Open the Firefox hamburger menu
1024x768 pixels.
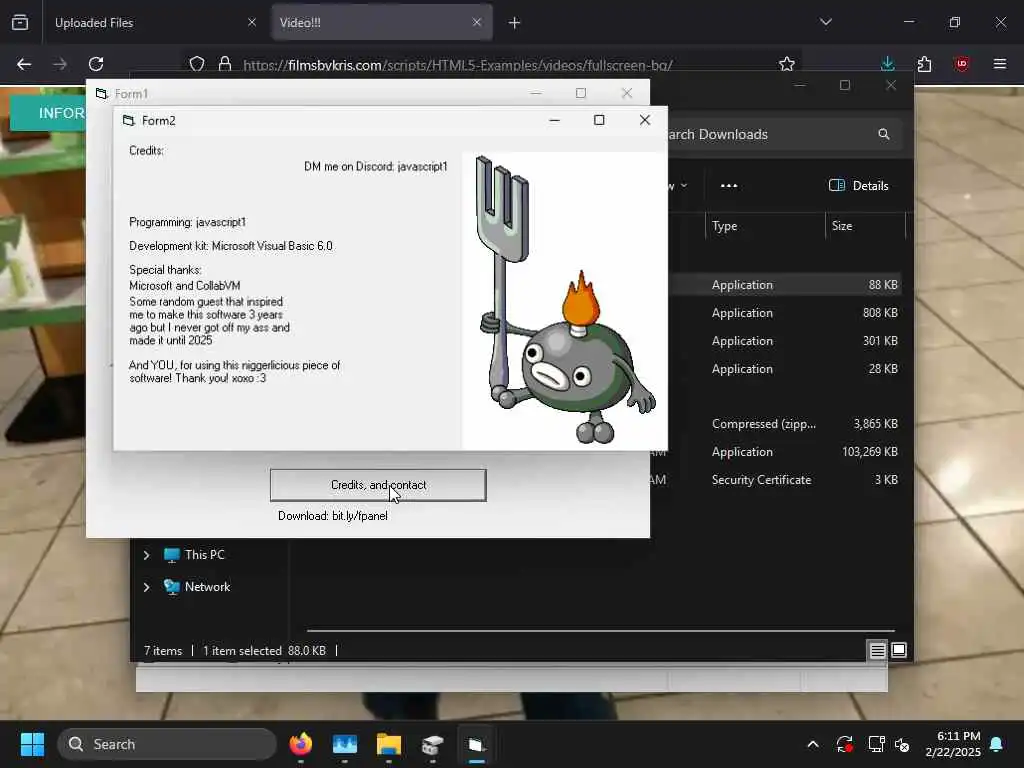[x=999, y=64]
